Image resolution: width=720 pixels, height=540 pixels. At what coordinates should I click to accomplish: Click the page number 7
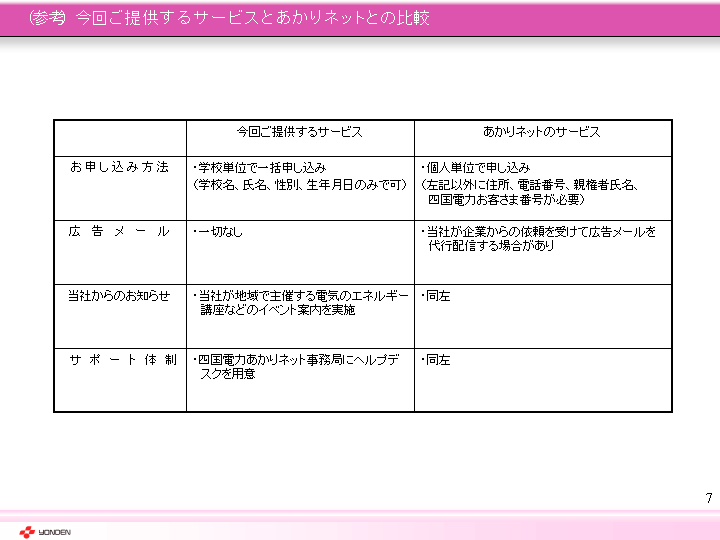(709, 498)
